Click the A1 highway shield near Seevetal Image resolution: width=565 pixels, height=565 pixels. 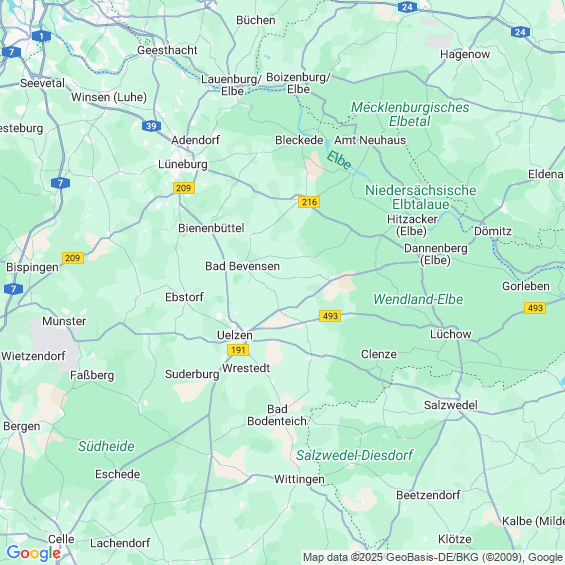(x=41, y=36)
